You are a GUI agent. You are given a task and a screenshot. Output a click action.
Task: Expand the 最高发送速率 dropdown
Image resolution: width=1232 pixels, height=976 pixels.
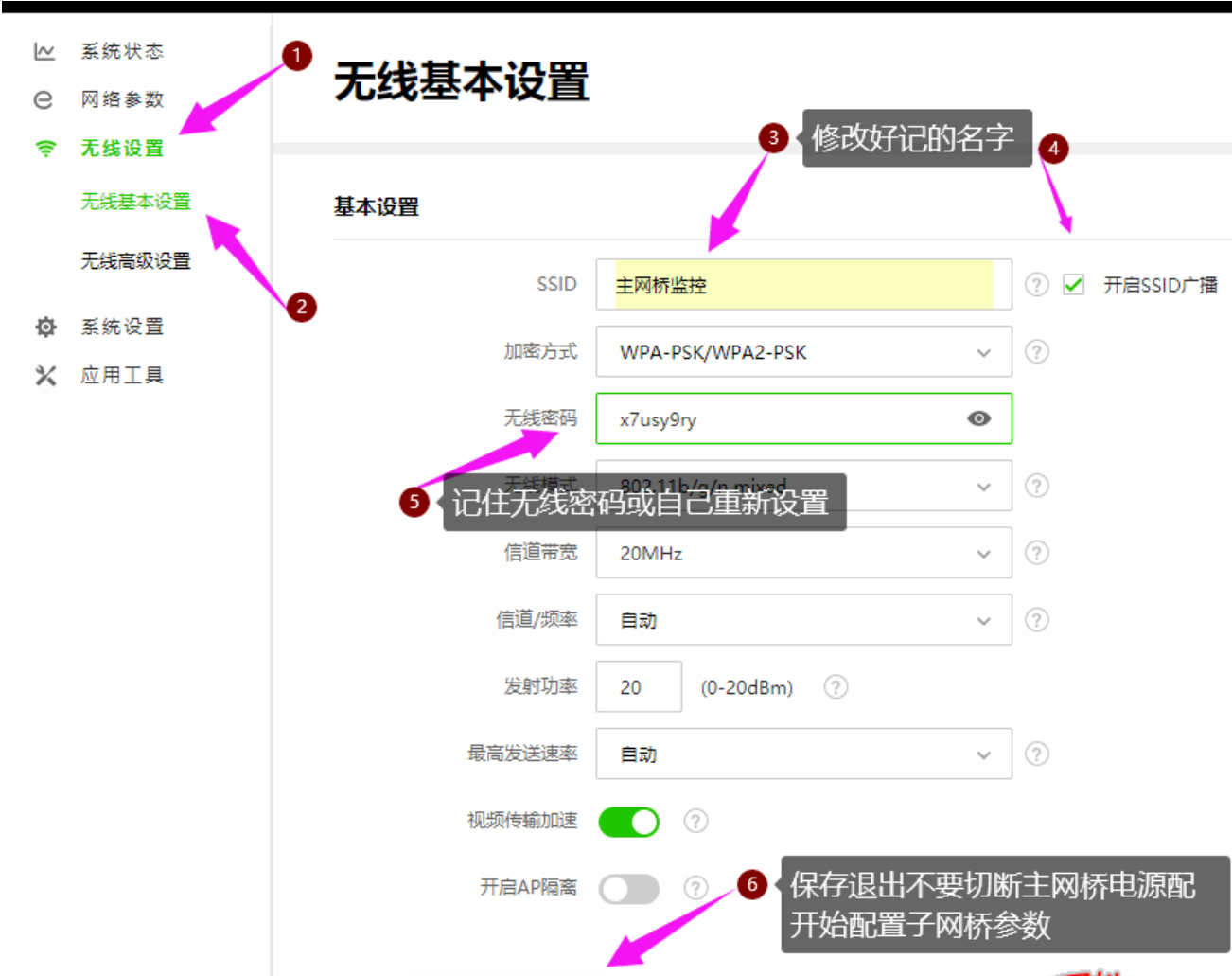point(802,754)
